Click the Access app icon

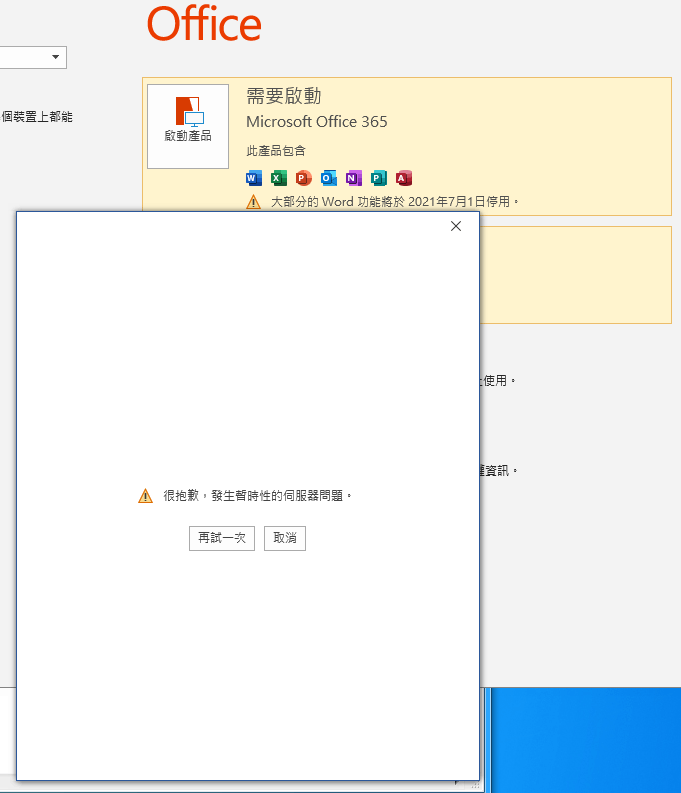coord(403,178)
